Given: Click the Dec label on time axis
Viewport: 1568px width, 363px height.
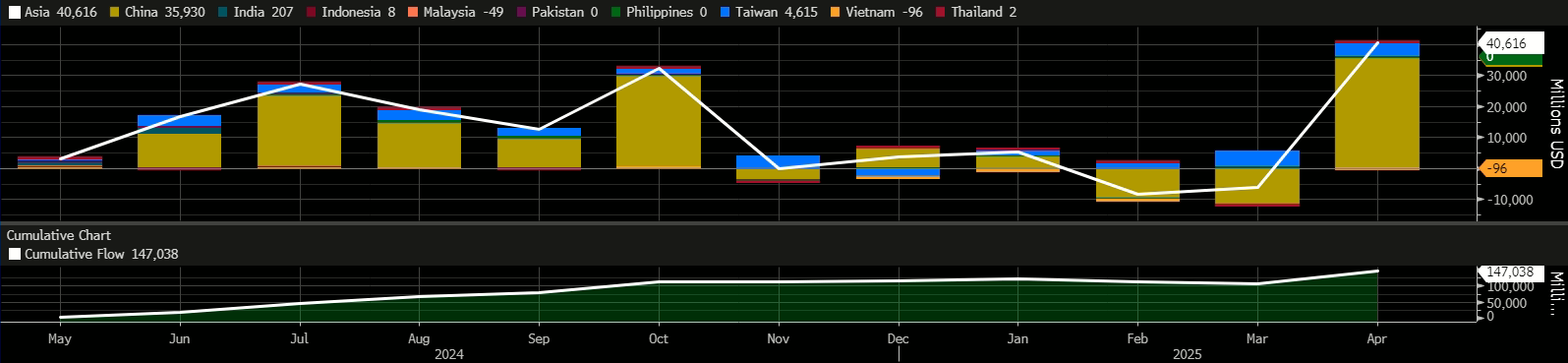Looking at the screenshot, I should [898, 338].
